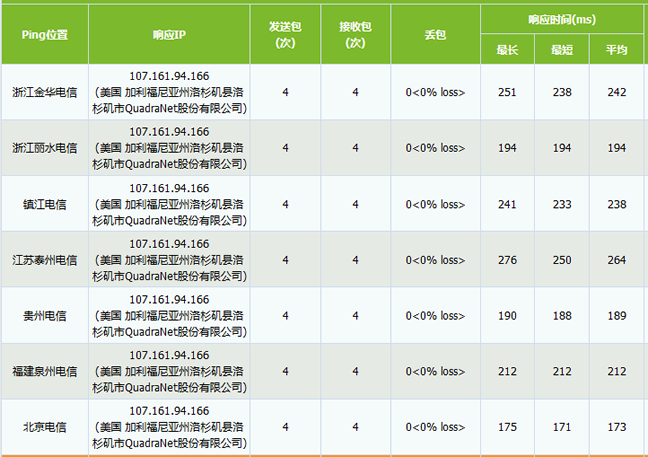
Task: Click the Ping位置 column header
Action: [x=44, y=34]
